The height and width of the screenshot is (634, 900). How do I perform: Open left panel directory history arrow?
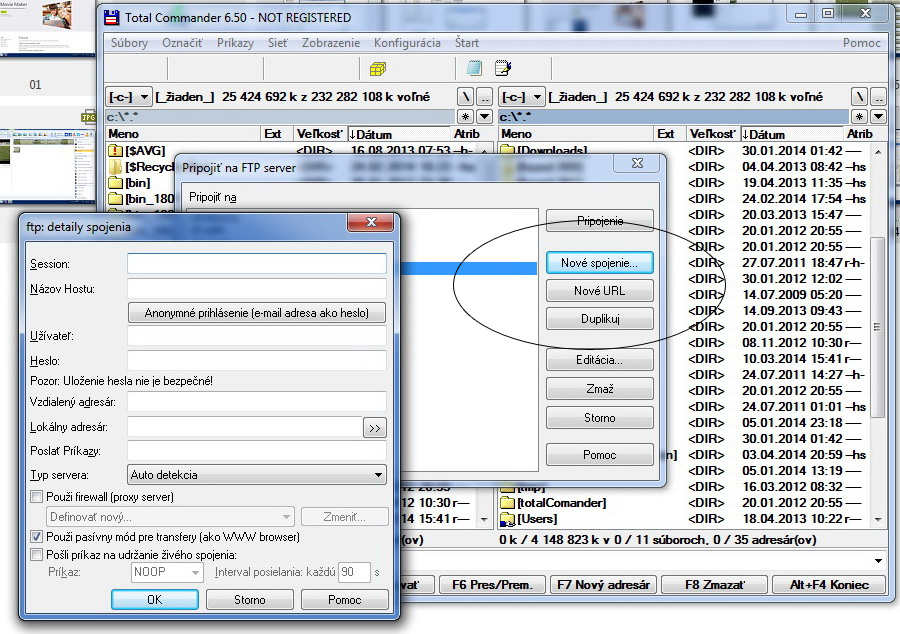point(485,117)
